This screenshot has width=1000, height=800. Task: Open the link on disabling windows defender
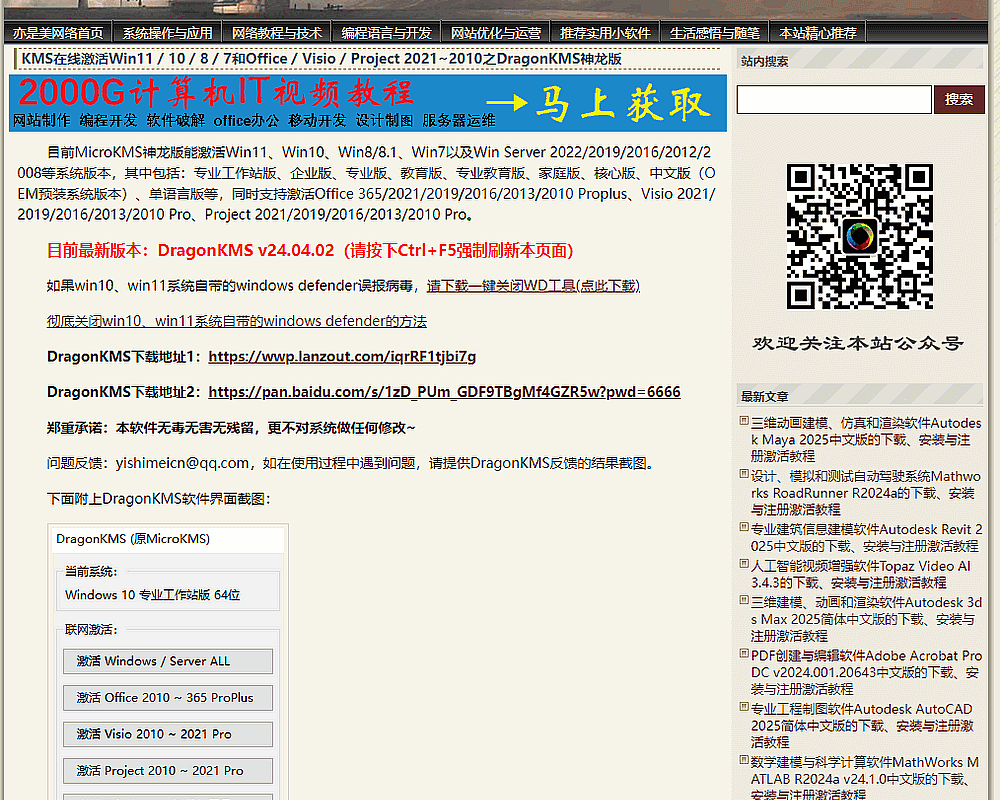click(237, 321)
